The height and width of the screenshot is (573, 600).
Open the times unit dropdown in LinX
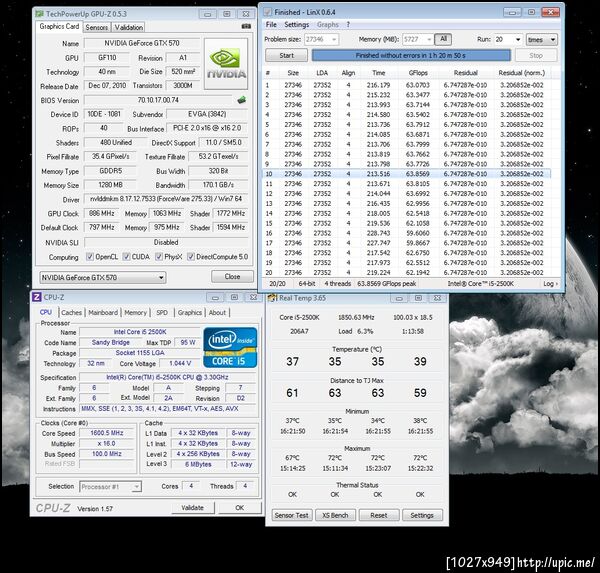click(x=540, y=39)
